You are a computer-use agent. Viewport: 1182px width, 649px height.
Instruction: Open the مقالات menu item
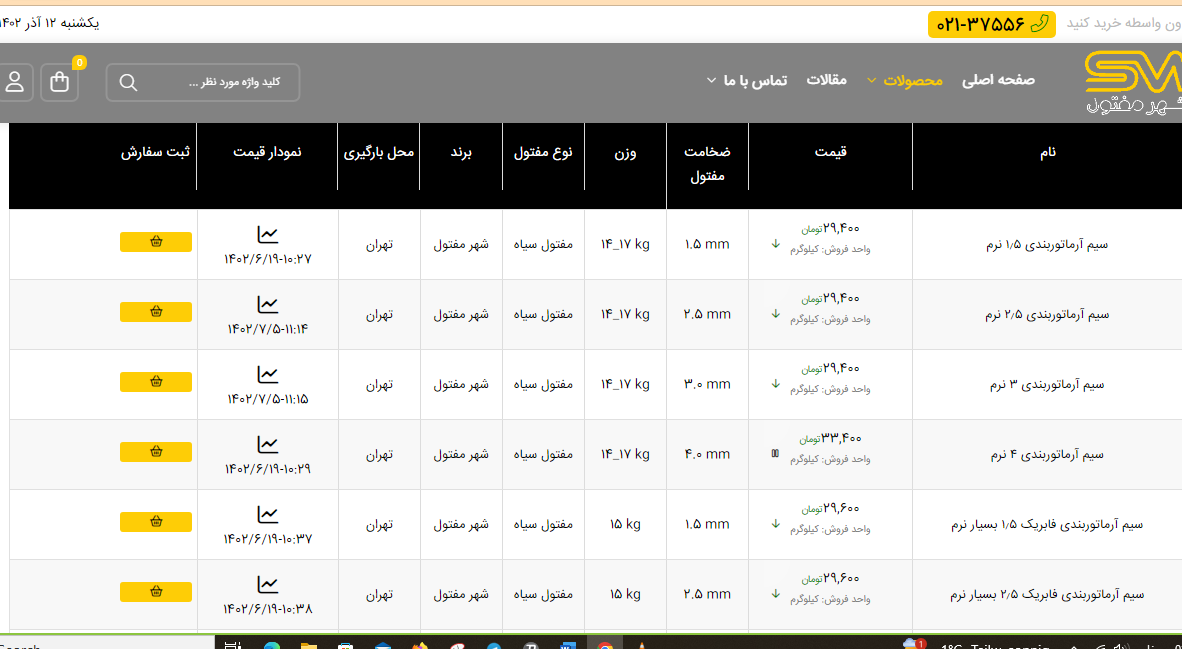[x=826, y=80]
